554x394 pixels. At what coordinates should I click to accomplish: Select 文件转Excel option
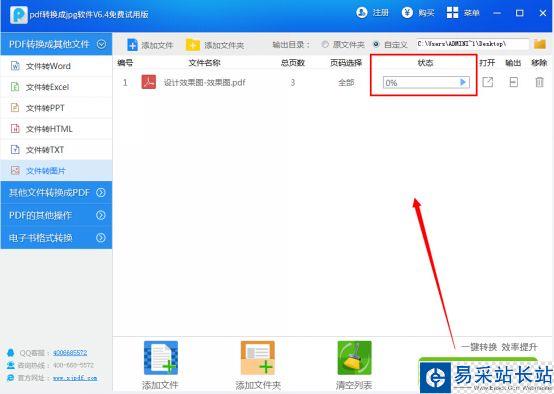click(57, 87)
